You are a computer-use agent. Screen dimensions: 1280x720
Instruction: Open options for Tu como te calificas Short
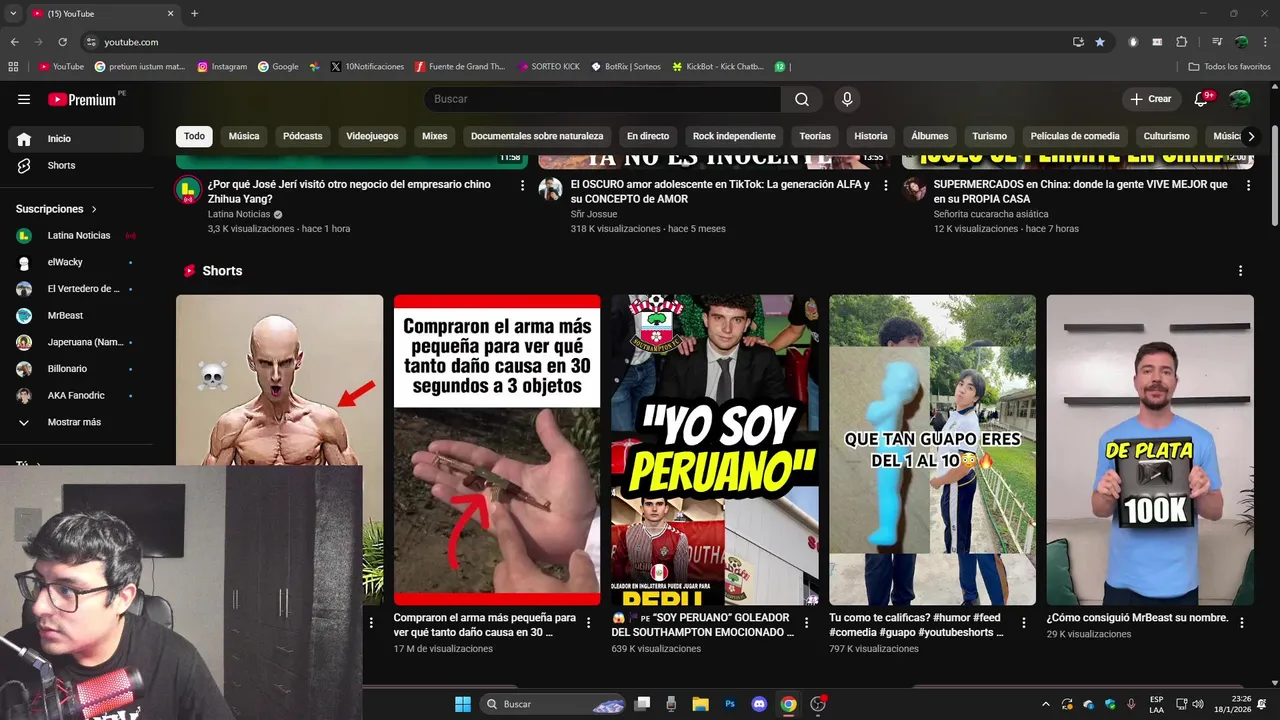pyautogui.click(x=1024, y=622)
